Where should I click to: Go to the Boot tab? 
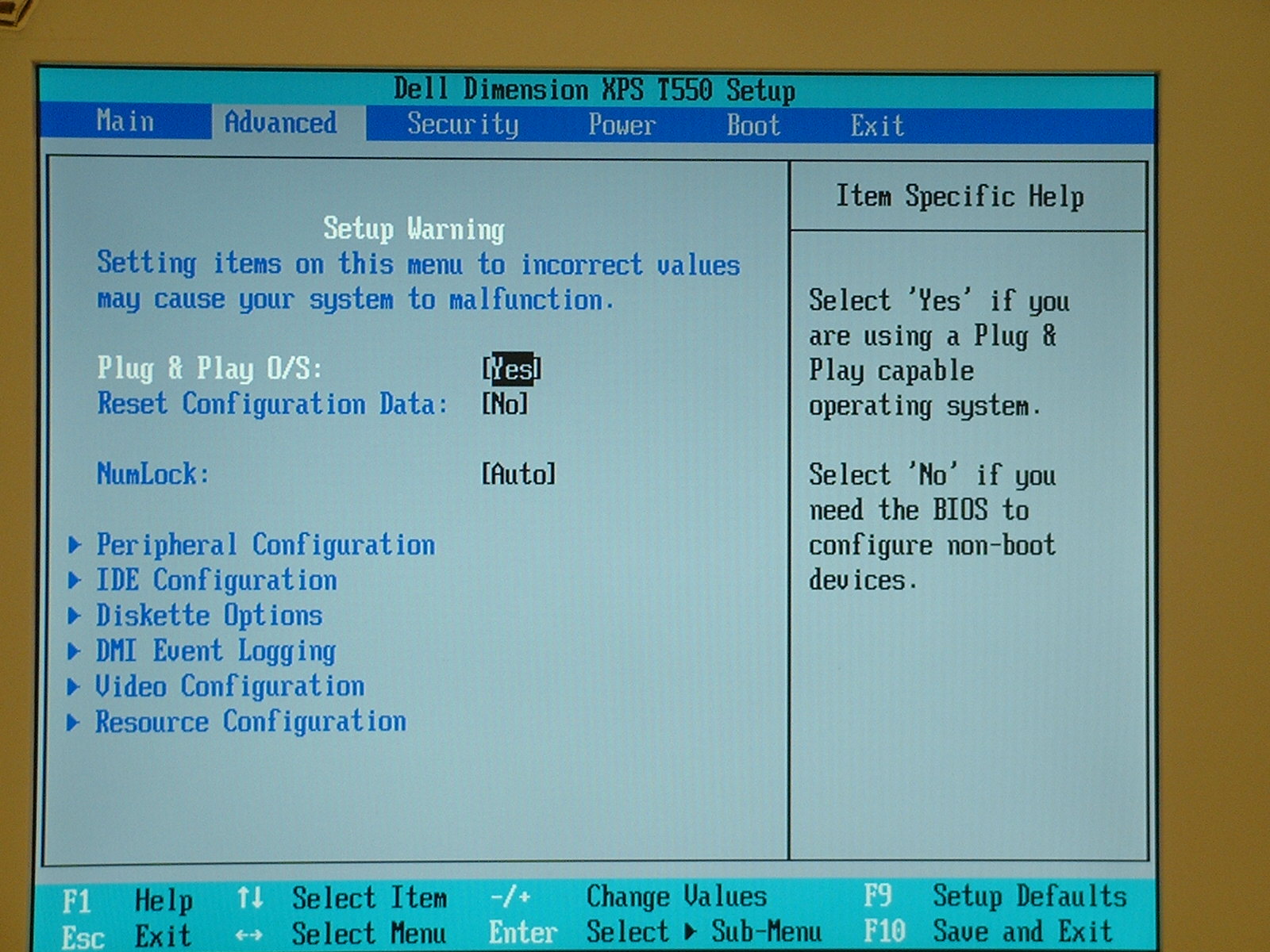pyautogui.click(x=753, y=126)
